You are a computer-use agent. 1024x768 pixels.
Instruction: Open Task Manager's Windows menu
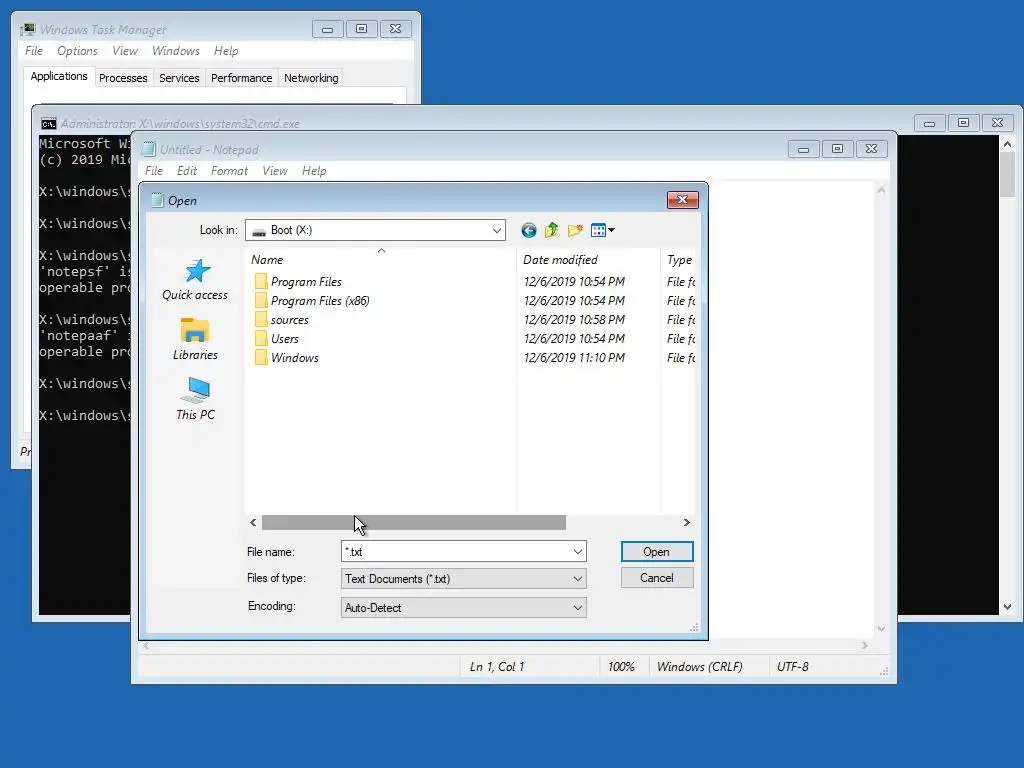click(176, 51)
